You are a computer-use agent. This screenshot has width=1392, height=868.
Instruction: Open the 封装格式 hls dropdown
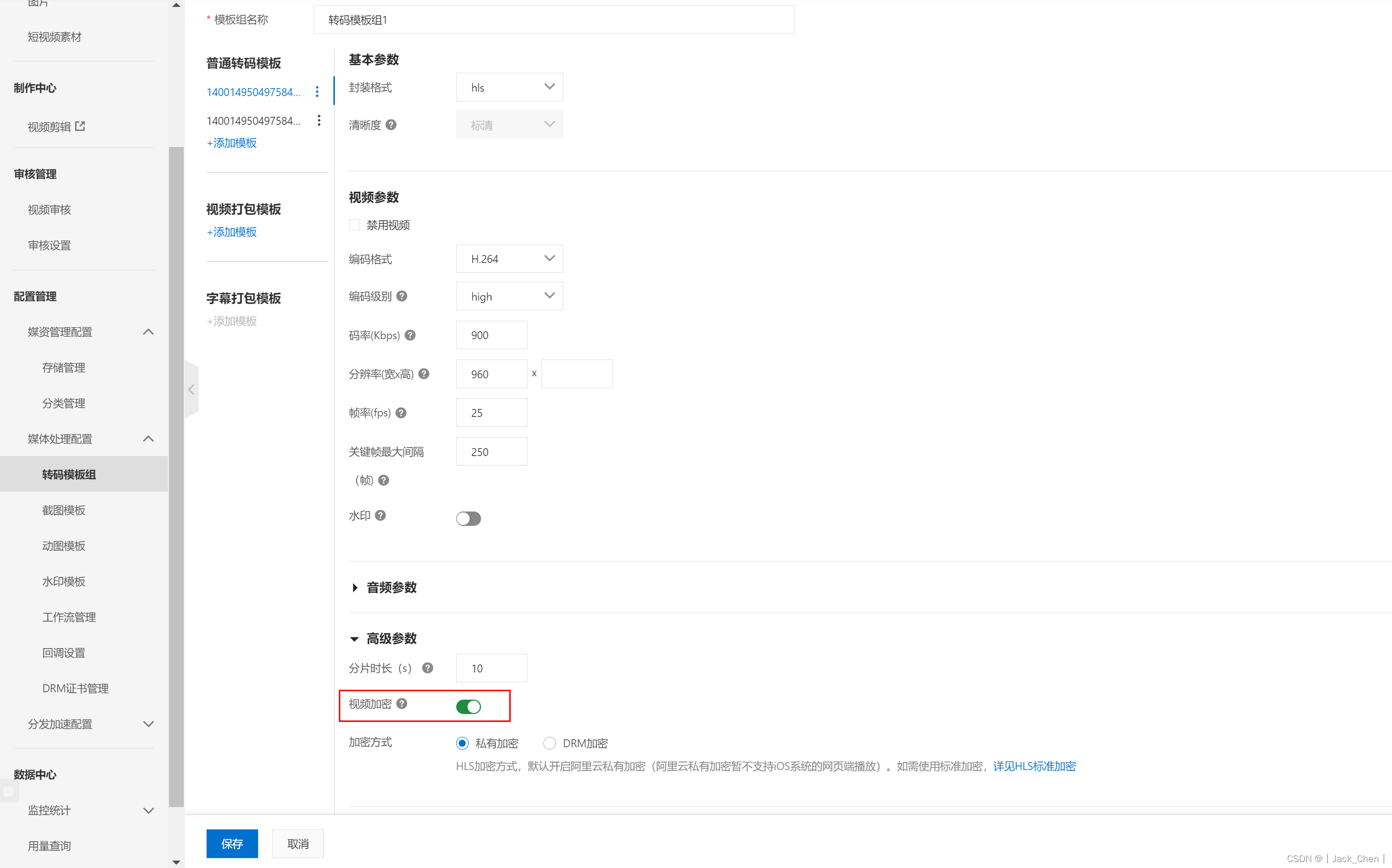point(509,87)
